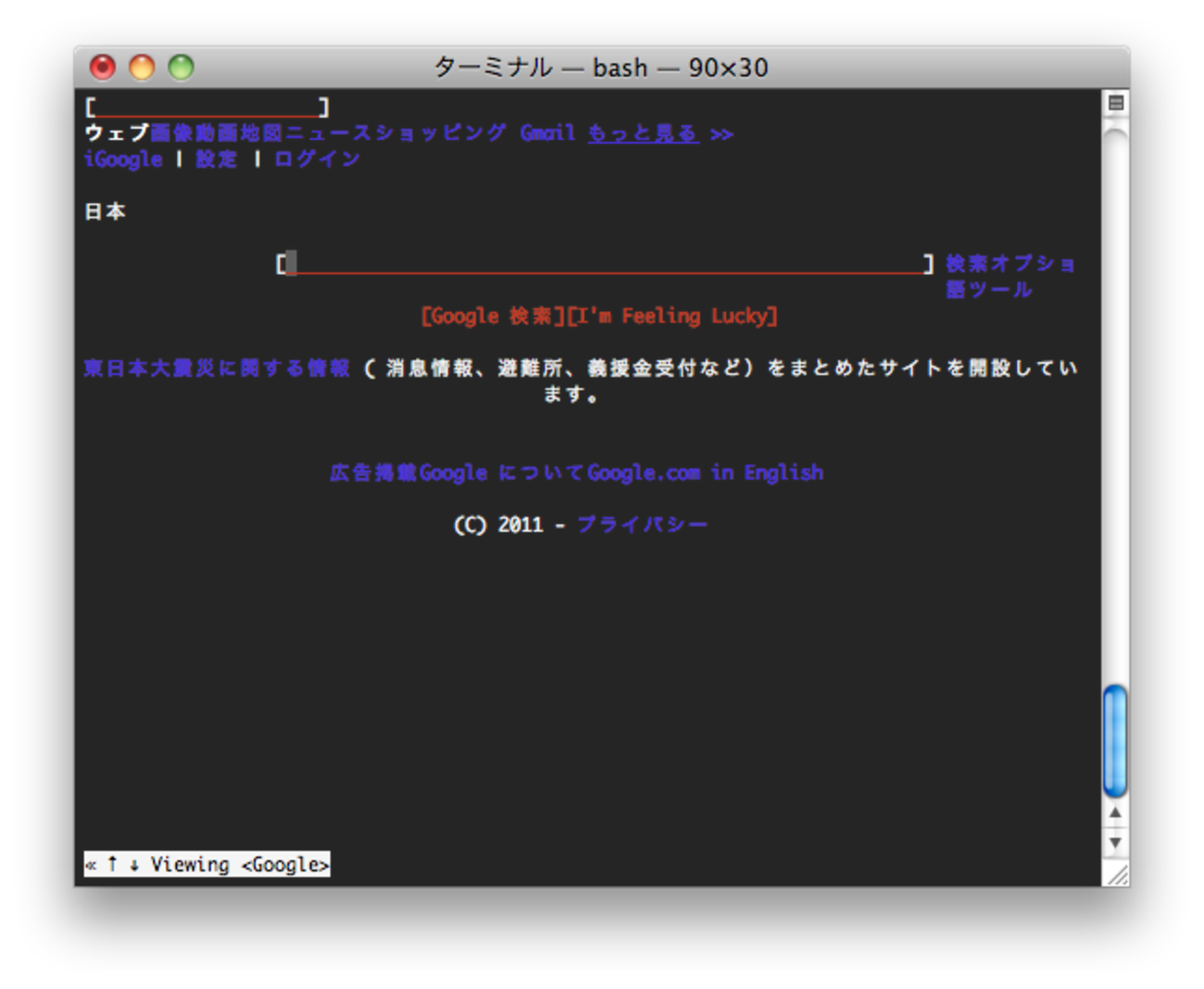Viewport: 1204px width, 989px height.
Task: Click the scrollbar down arrow
Action: click(1115, 843)
